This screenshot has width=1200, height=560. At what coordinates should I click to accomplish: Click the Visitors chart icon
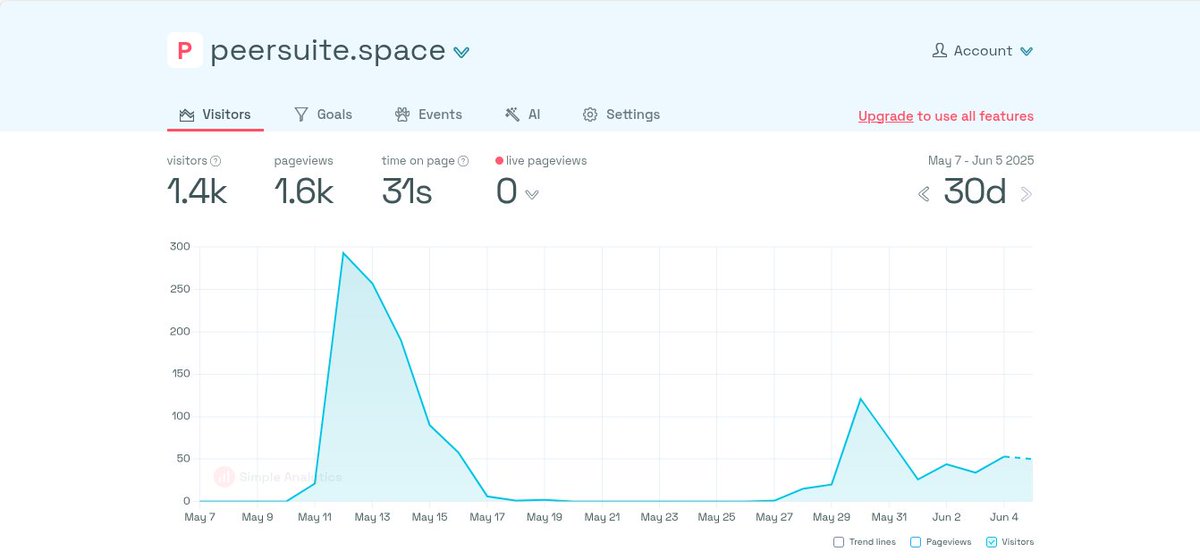(x=186, y=114)
